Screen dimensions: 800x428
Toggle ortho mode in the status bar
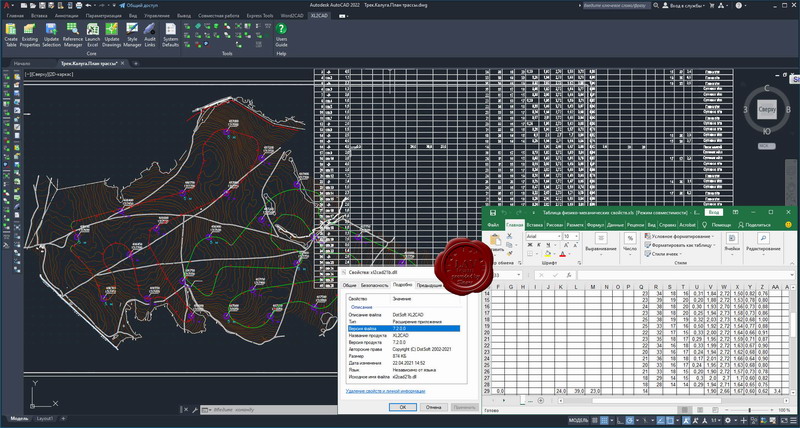tap(621, 420)
